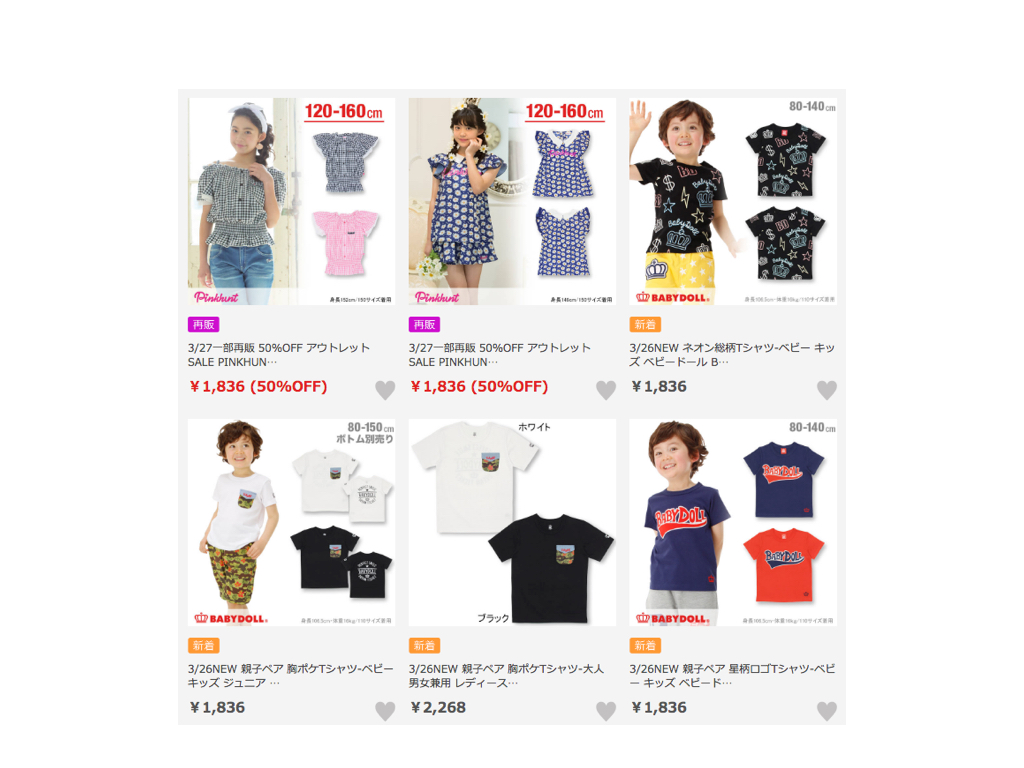The image size is (1024, 768).
Task: Open 親子ペア 星柄ロゴTシャツ product link
Action: pos(732,676)
